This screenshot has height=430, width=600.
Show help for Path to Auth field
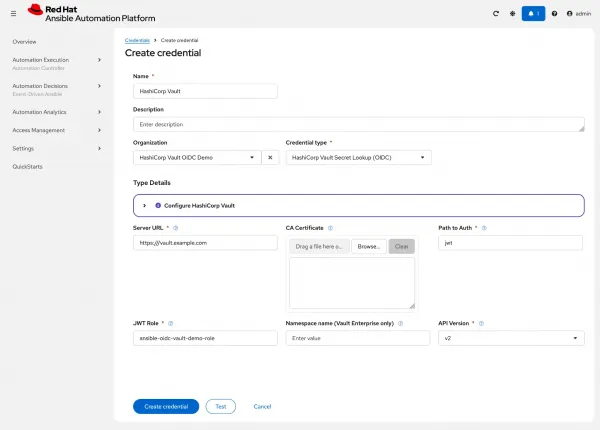pos(484,228)
